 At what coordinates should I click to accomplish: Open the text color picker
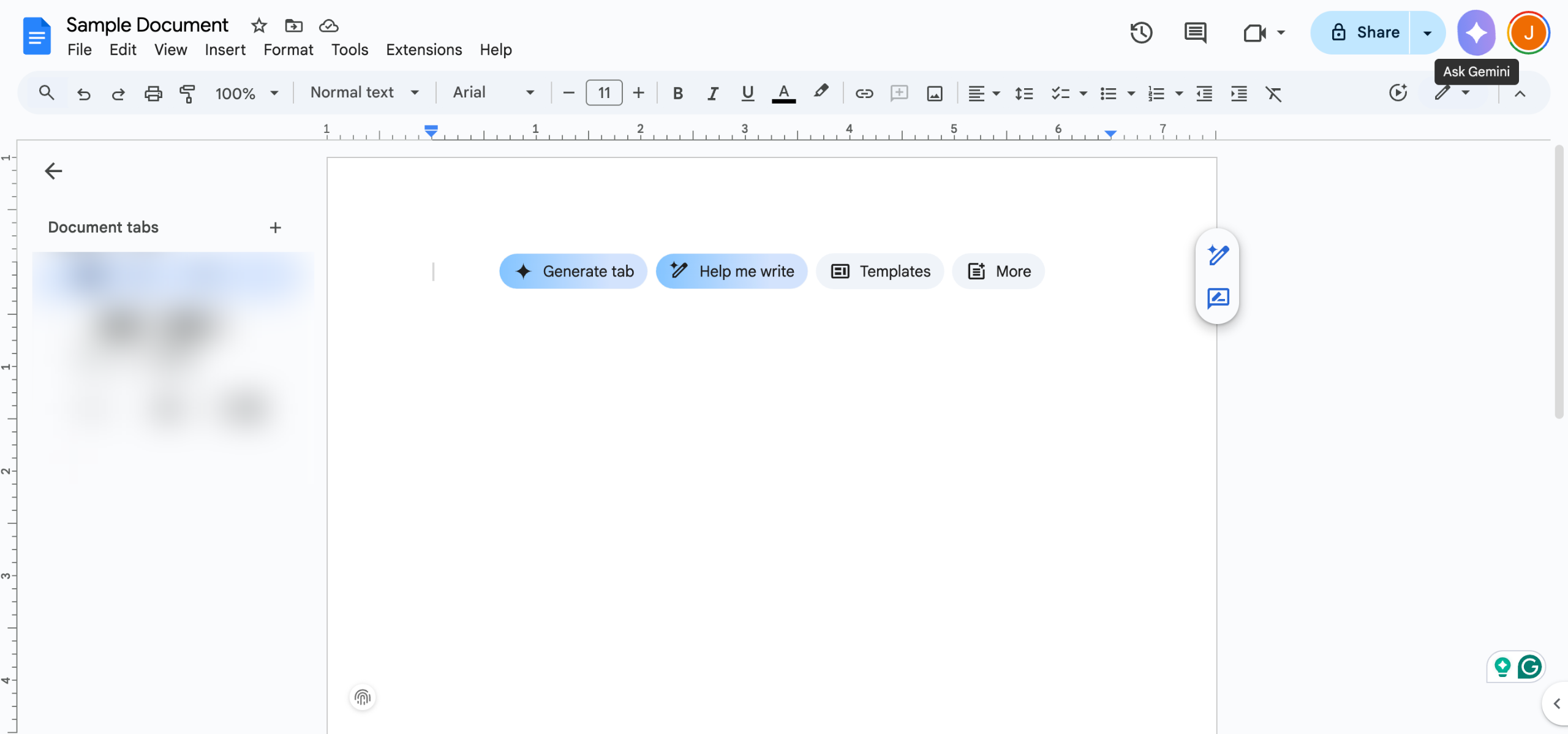tap(783, 93)
